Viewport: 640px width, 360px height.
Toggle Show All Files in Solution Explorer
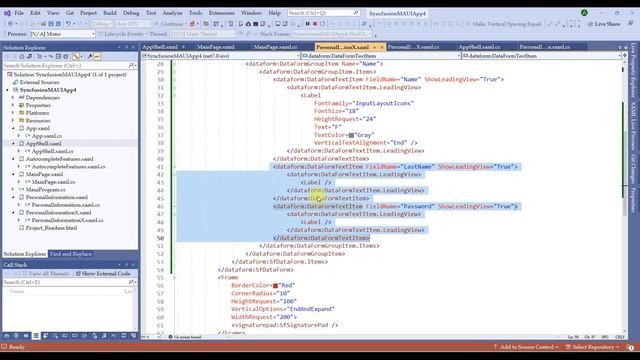click(65, 56)
